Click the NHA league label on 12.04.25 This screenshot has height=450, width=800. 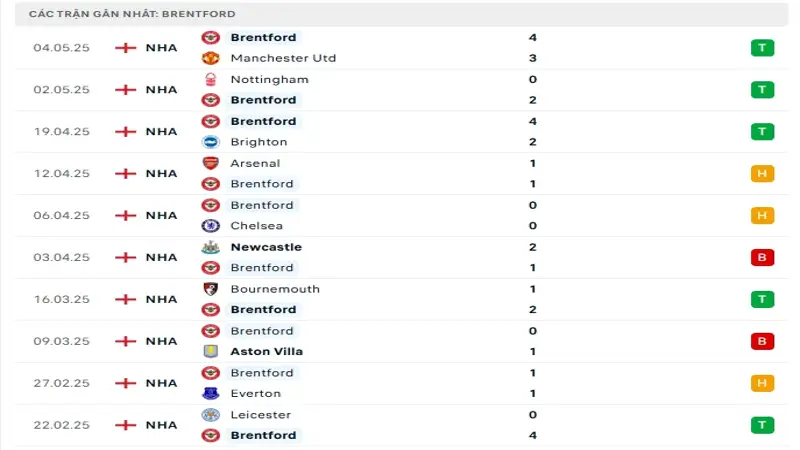click(x=161, y=173)
